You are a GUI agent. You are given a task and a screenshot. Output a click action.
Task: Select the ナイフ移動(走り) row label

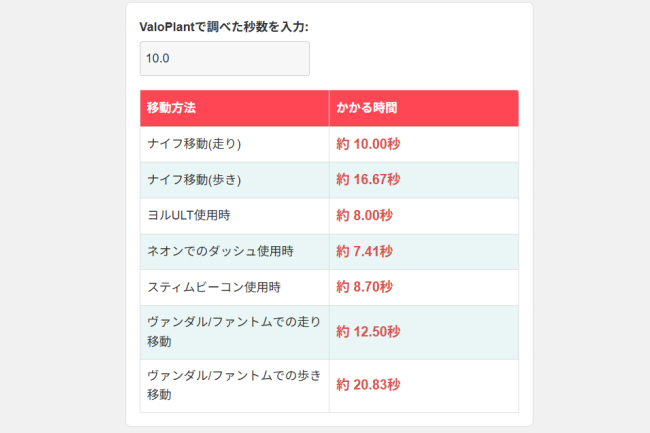pyautogui.click(x=194, y=144)
